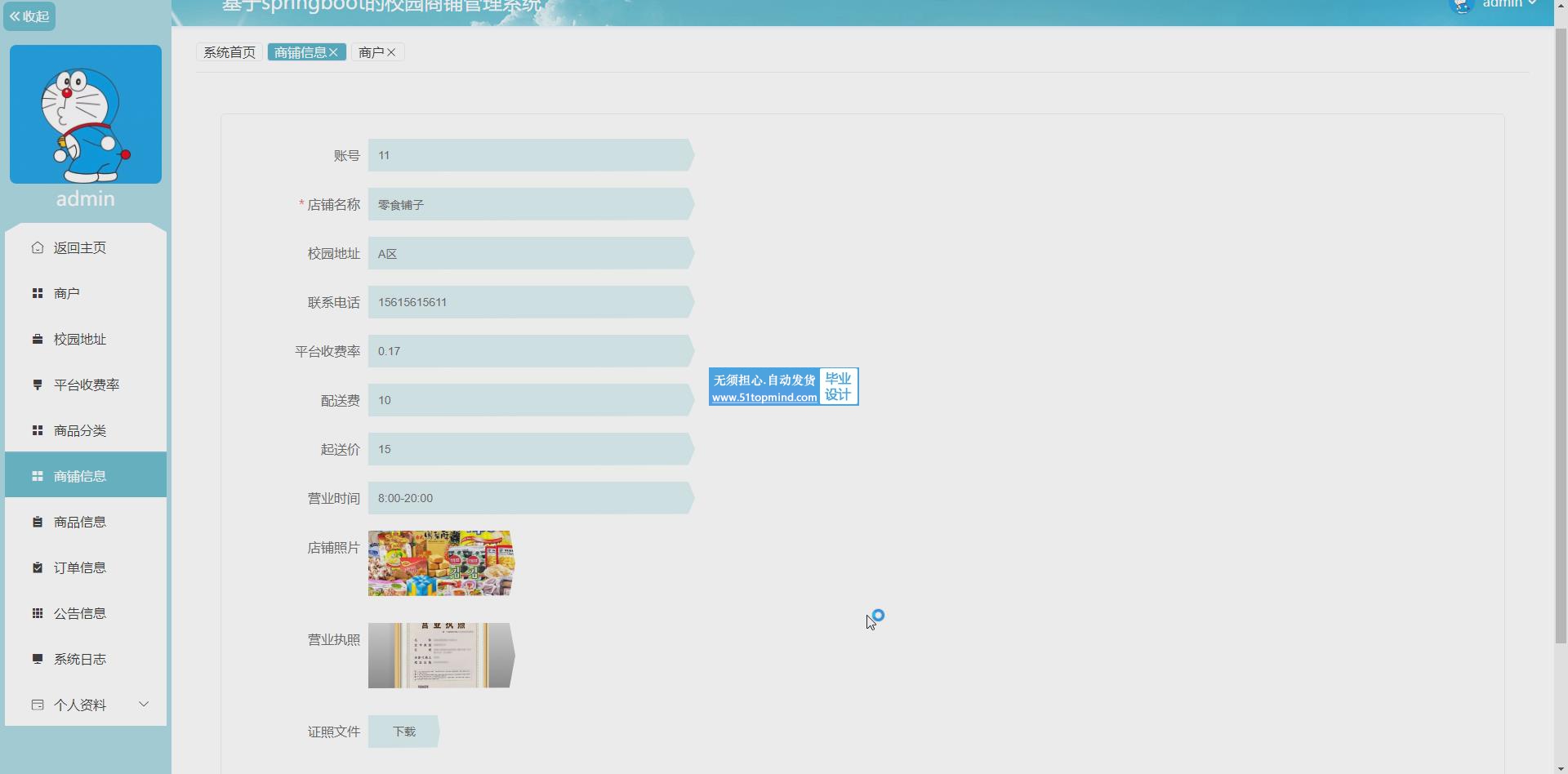Open 商品分类 in the sidebar

point(86,430)
